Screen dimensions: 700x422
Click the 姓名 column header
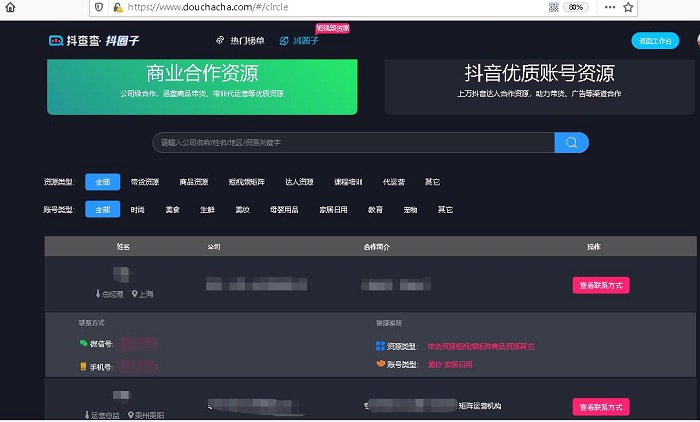click(x=123, y=247)
